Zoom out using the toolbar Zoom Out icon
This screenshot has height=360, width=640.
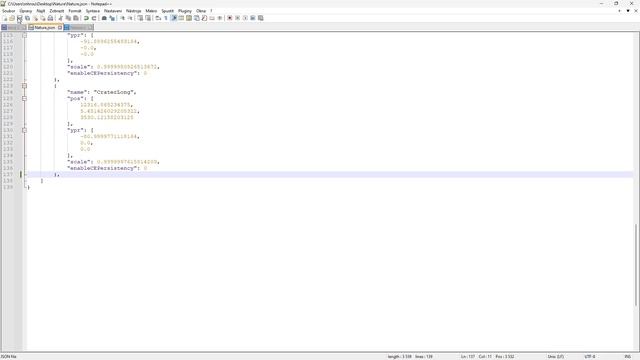coord(130,18)
